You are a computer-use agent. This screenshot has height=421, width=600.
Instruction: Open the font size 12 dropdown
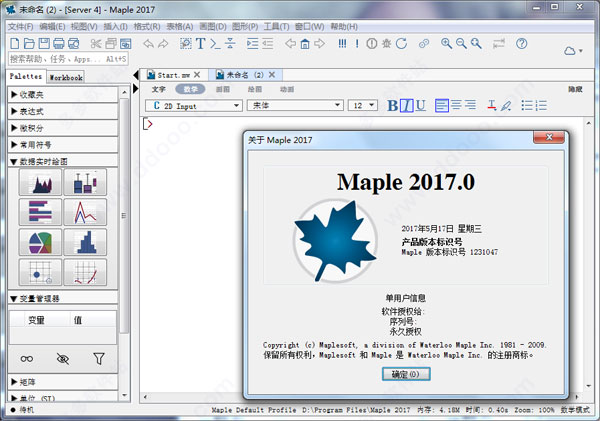[363, 105]
